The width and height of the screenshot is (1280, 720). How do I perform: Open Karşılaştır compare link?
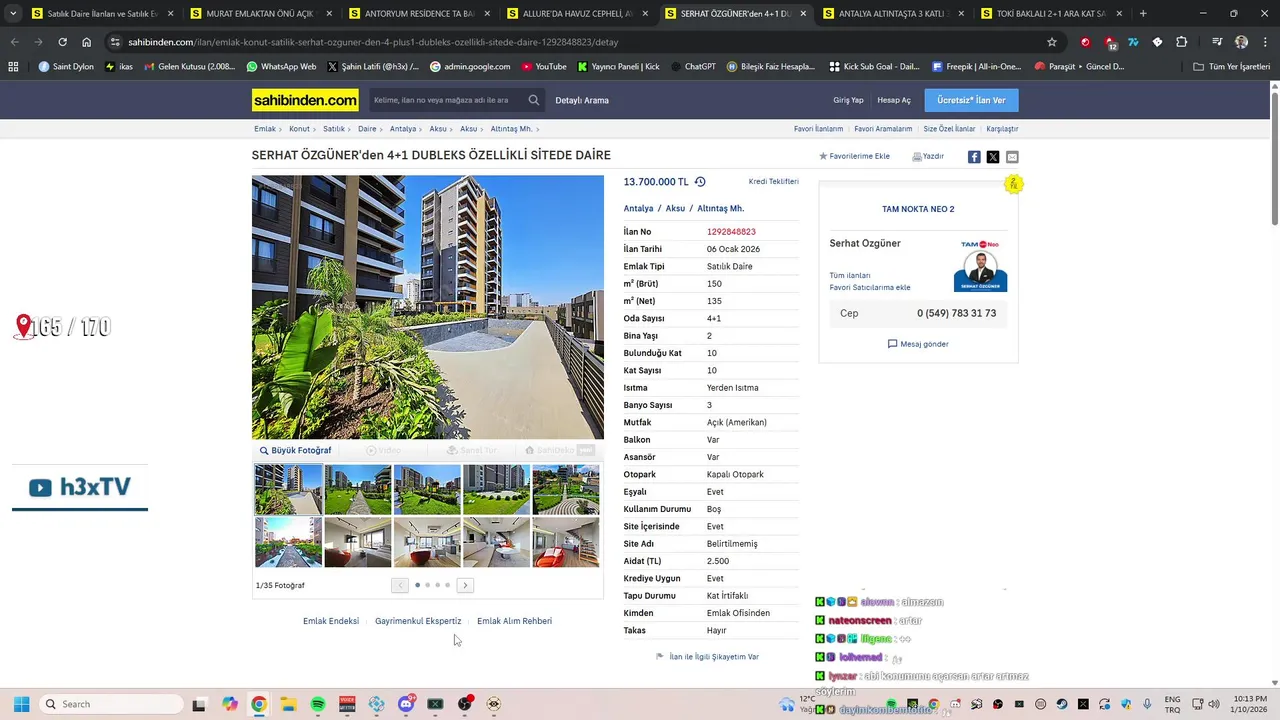coord(1002,129)
